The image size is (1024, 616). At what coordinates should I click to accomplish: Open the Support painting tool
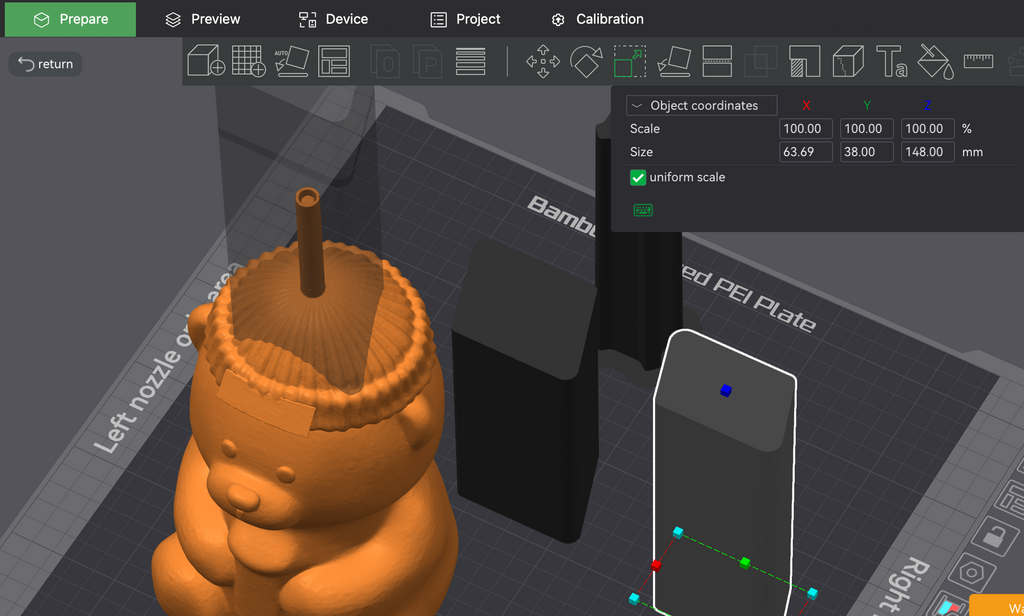click(805, 61)
